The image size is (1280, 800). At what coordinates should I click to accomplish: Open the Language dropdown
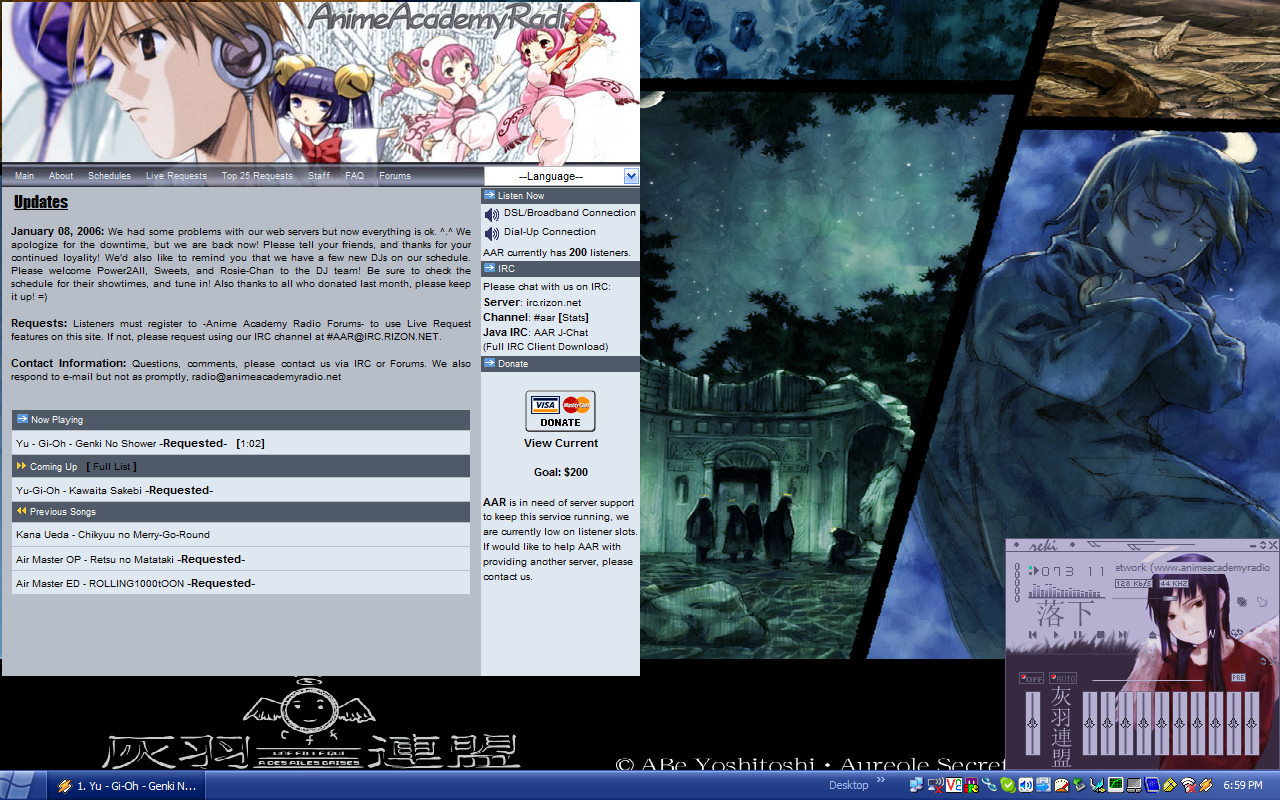coord(630,176)
